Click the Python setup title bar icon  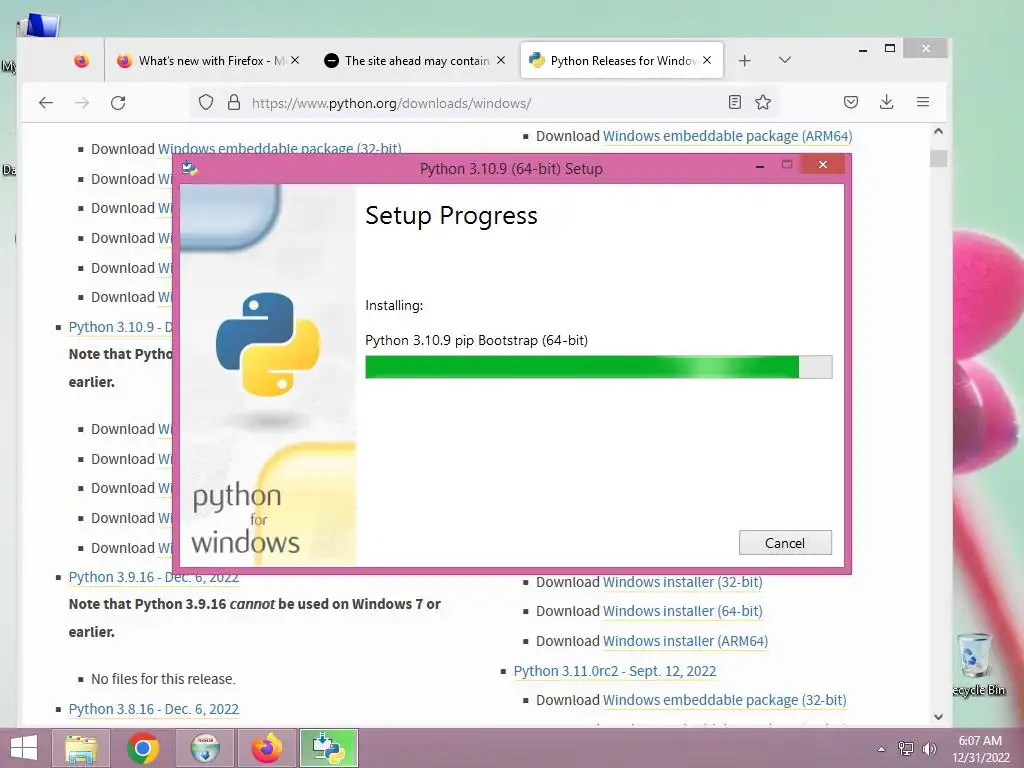189,168
